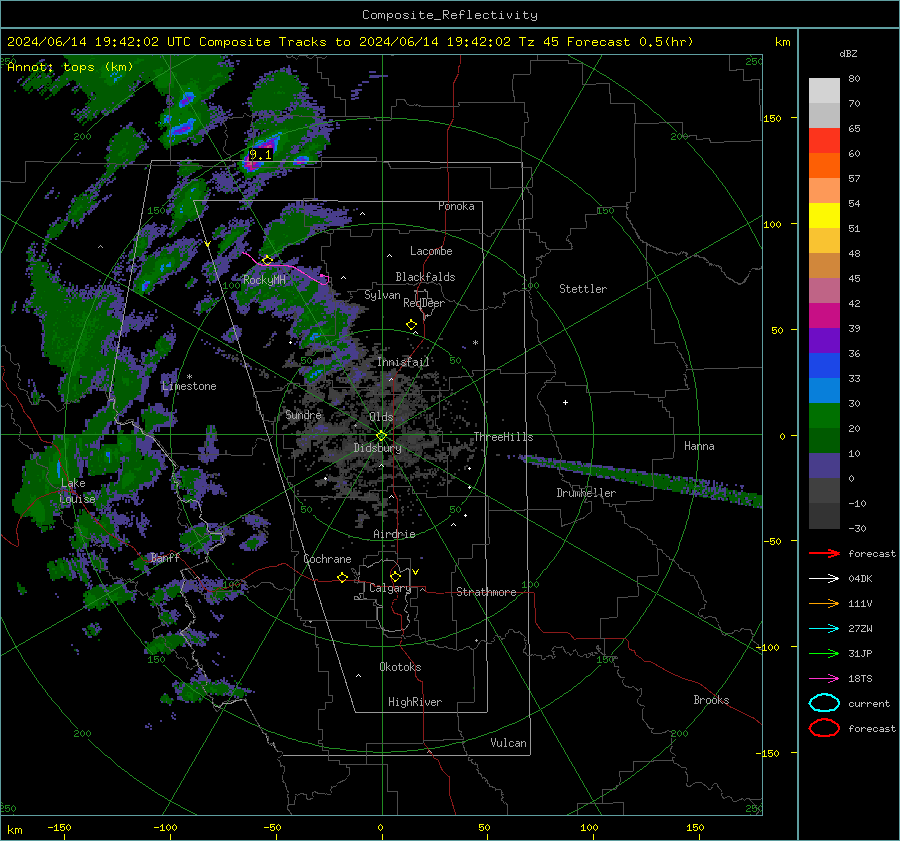The image size is (900, 841).
Task: Click white plus marker east of ThreeHills
Action: coord(565,402)
